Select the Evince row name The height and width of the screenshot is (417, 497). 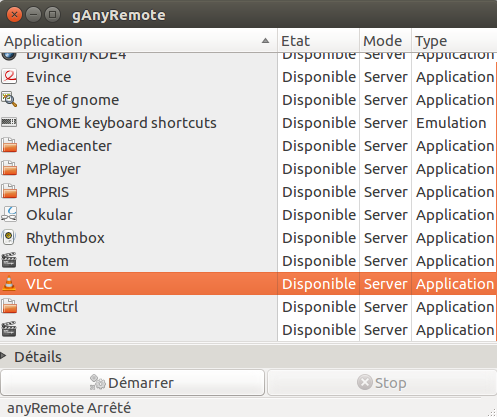point(49,77)
